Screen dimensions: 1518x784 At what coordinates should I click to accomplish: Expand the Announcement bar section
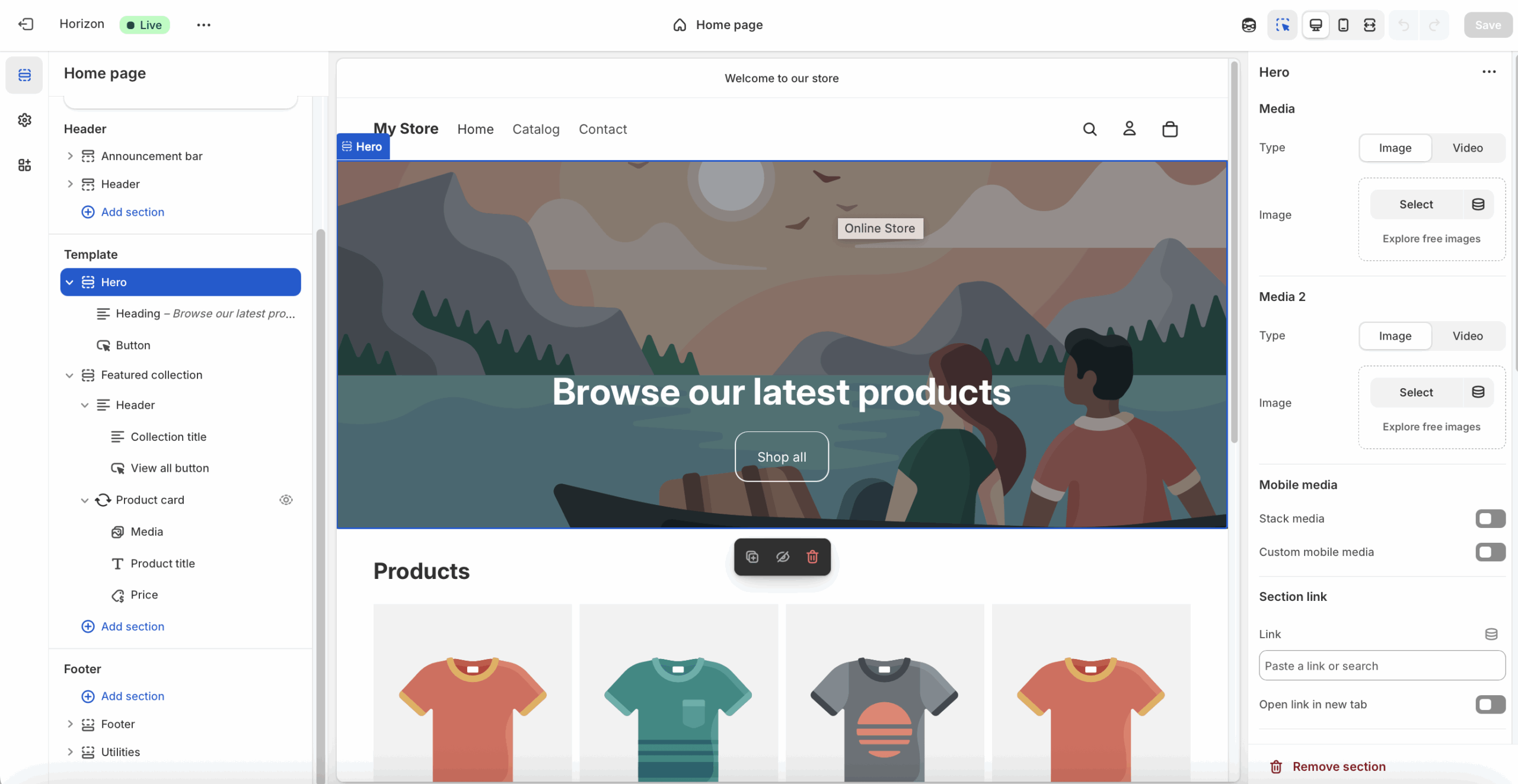[x=70, y=156]
